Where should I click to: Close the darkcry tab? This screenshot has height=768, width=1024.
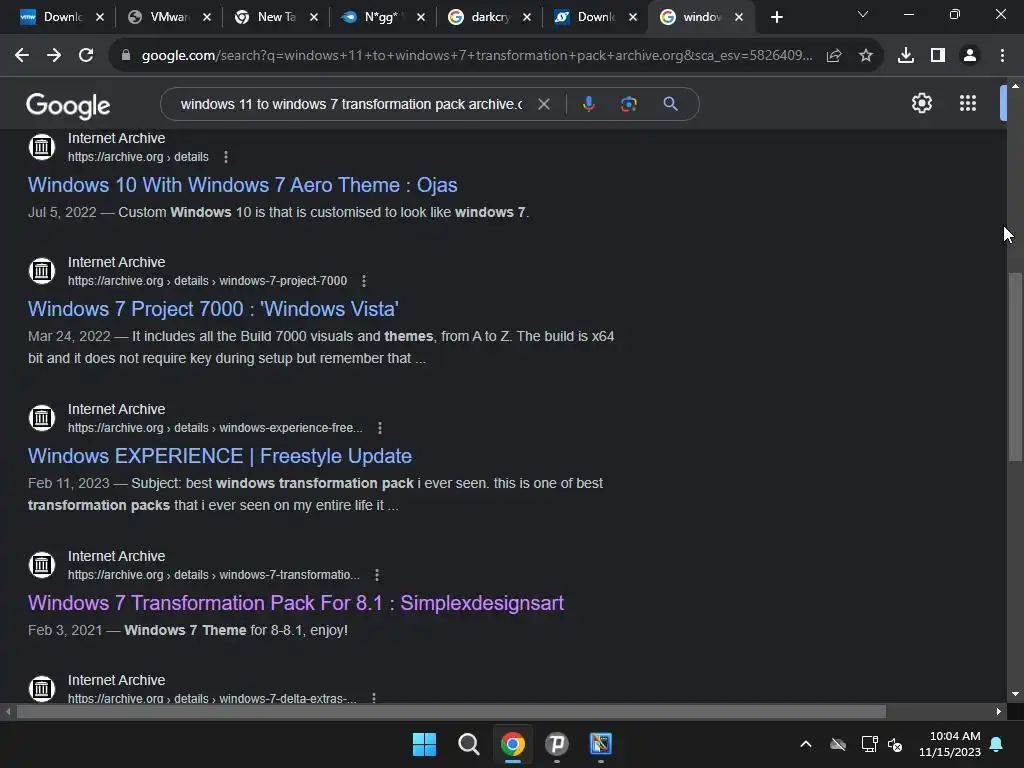[x=527, y=18]
